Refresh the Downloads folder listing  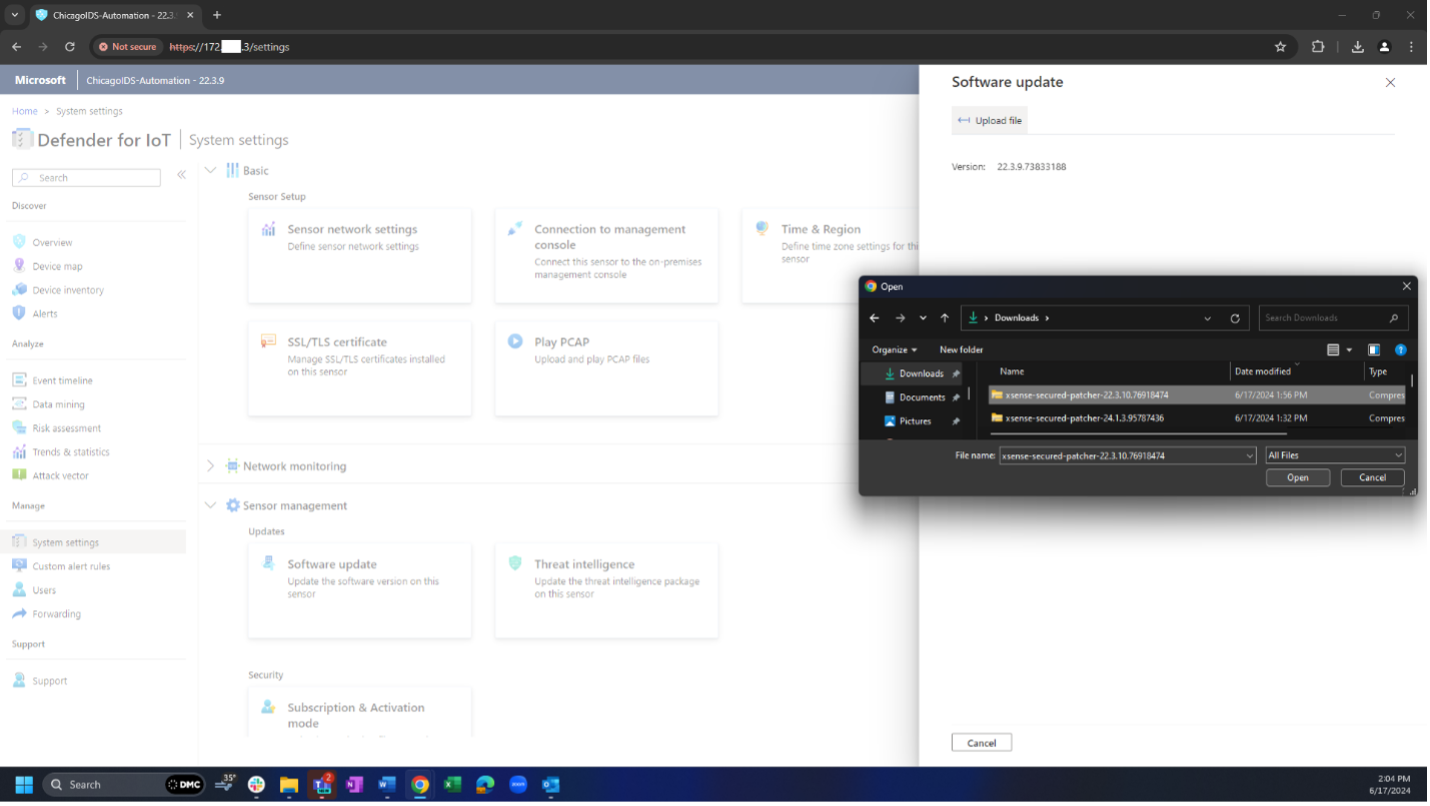coord(1235,318)
